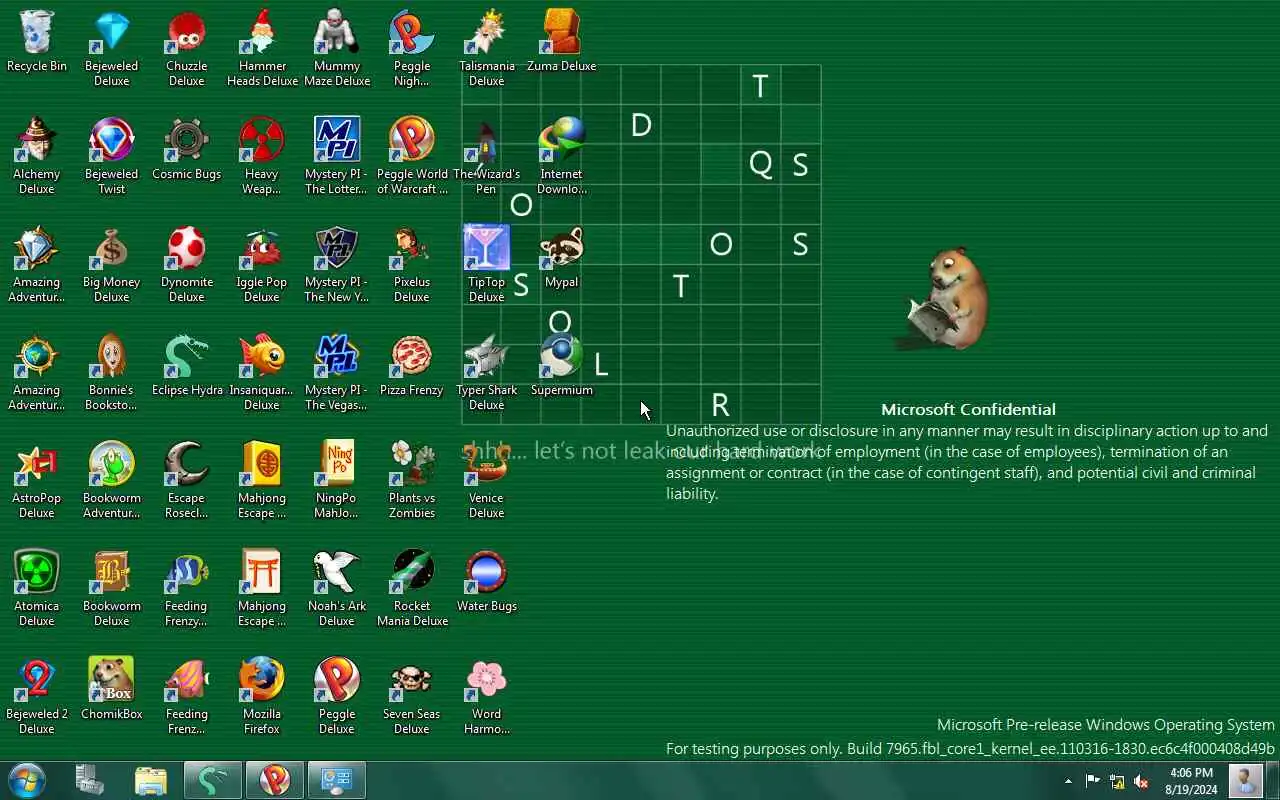Screen dimensions: 1280x800
Task: Select TipTop Deluxe icon
Action: click(x=487, y=264)
